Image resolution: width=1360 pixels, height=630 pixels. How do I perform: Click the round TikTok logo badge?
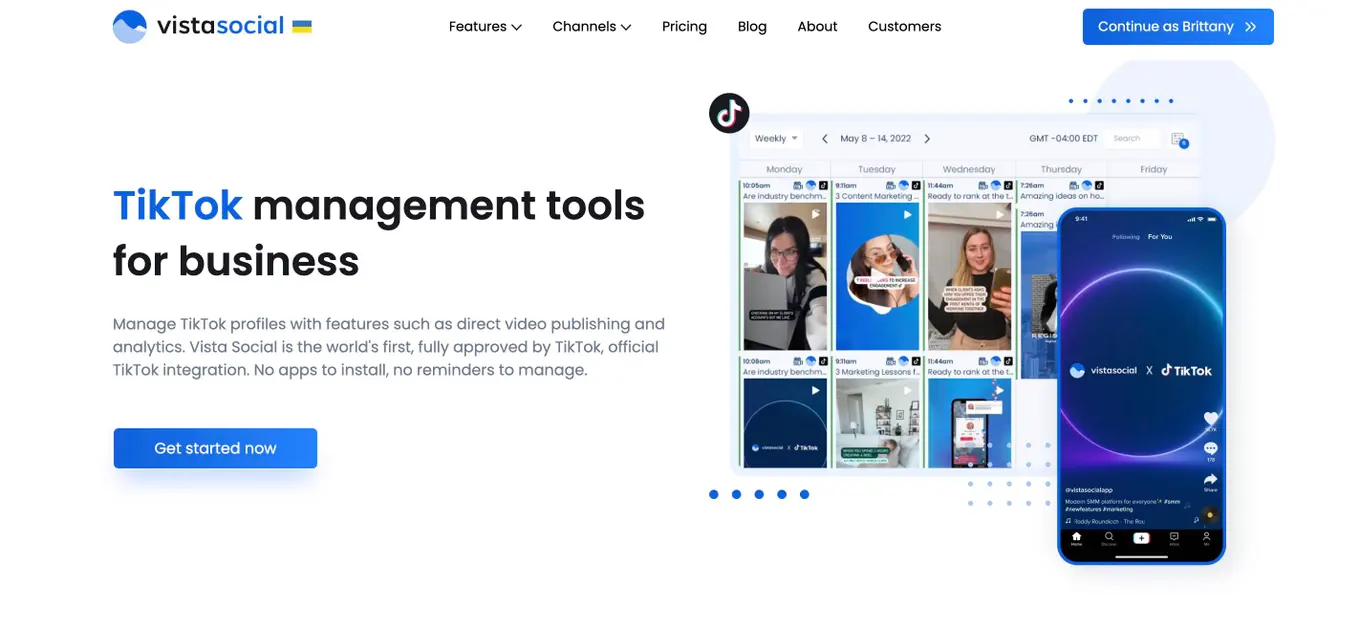tap(729, 113)
